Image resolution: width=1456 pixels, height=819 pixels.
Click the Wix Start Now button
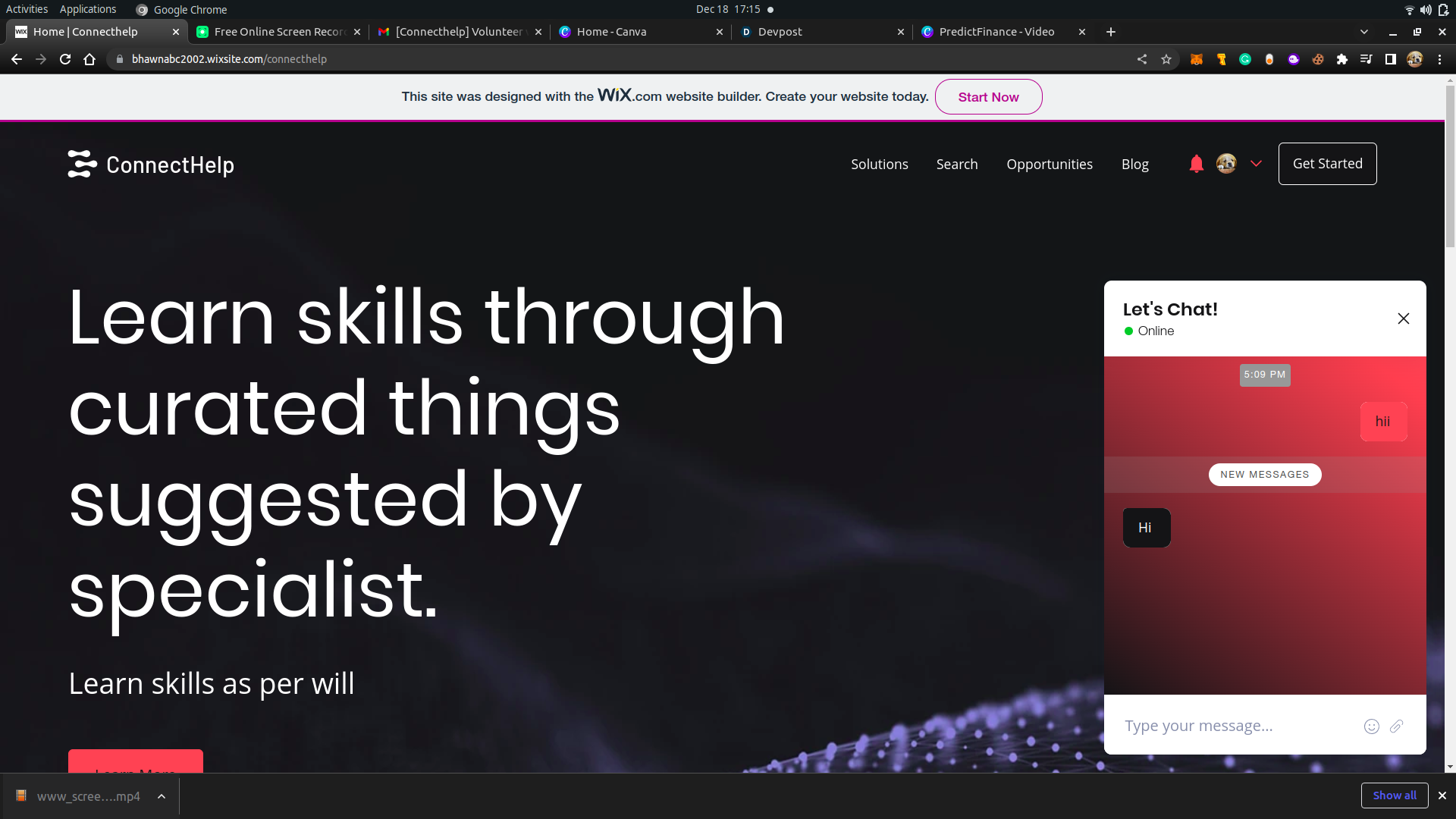pos(988,97)
